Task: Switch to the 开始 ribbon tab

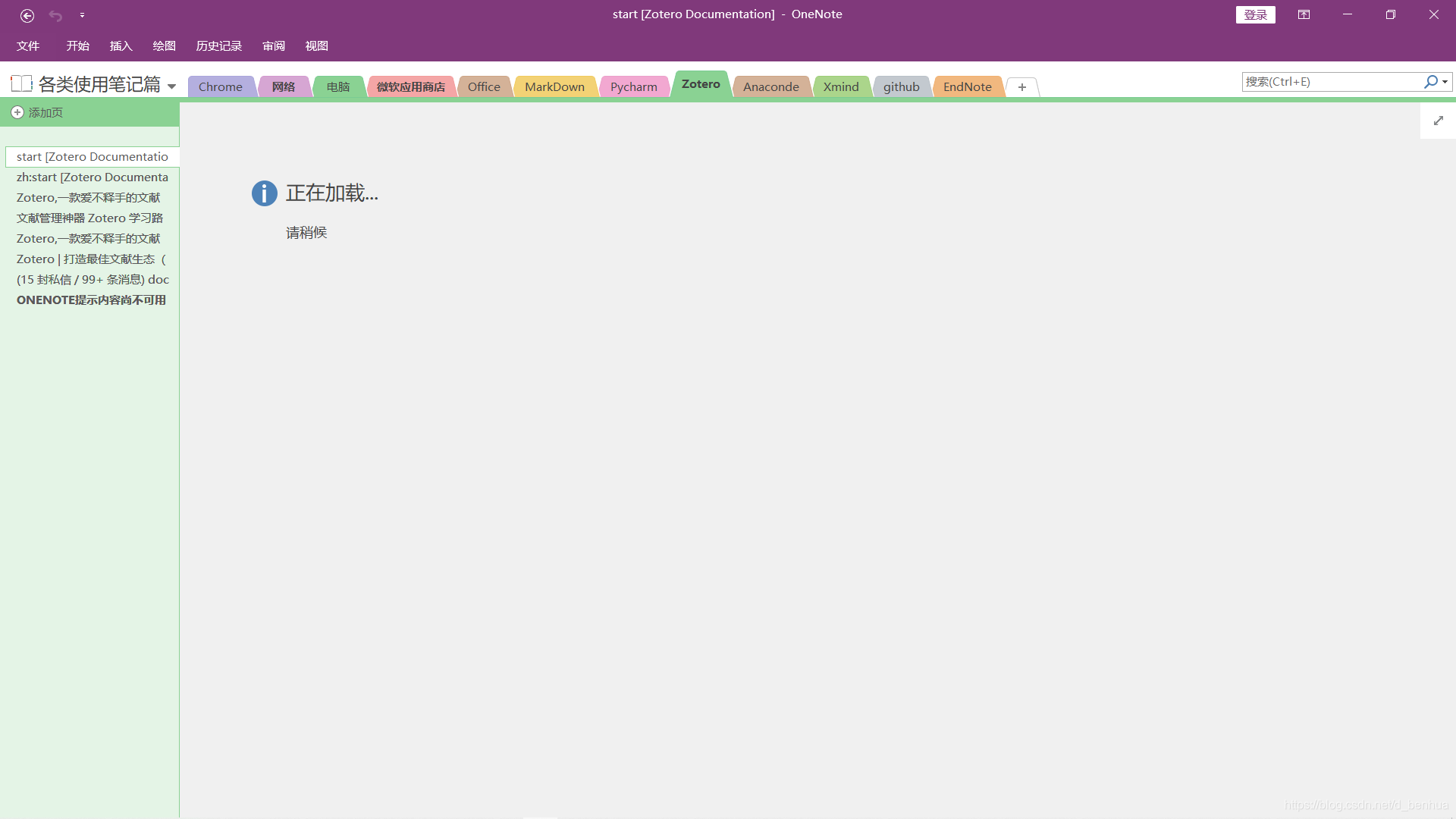Action: pyautogui.click(x=78, y=46)
